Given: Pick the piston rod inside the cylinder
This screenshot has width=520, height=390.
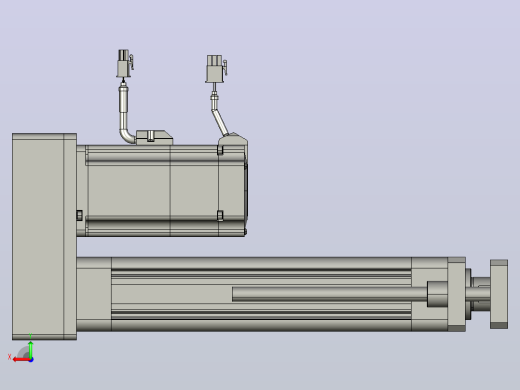Looking at the screenshot, I should pyautogui.click(x=329, y=294).
